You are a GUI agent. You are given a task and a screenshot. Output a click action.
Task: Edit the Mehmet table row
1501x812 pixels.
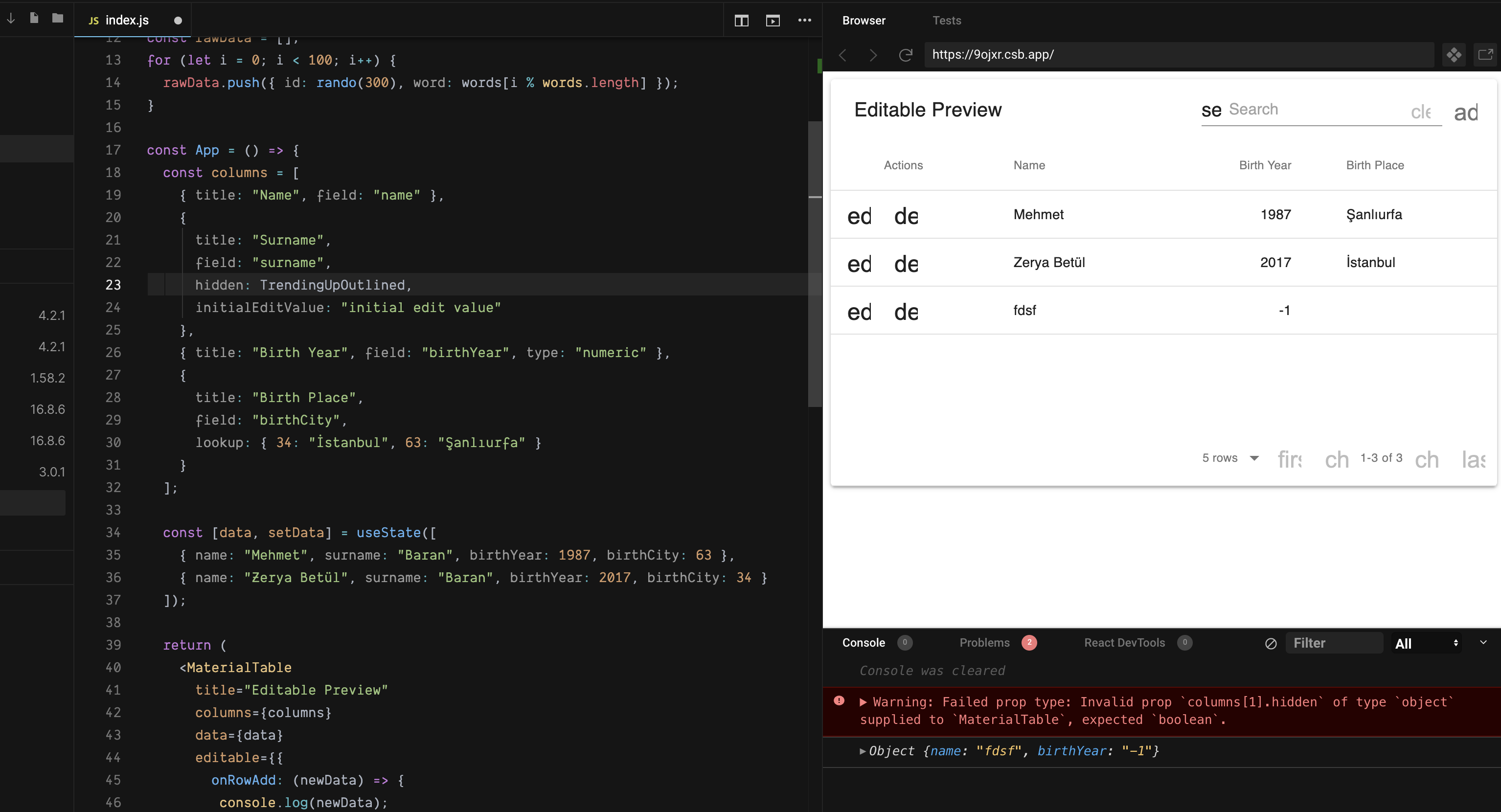click(x=859, y=216)
